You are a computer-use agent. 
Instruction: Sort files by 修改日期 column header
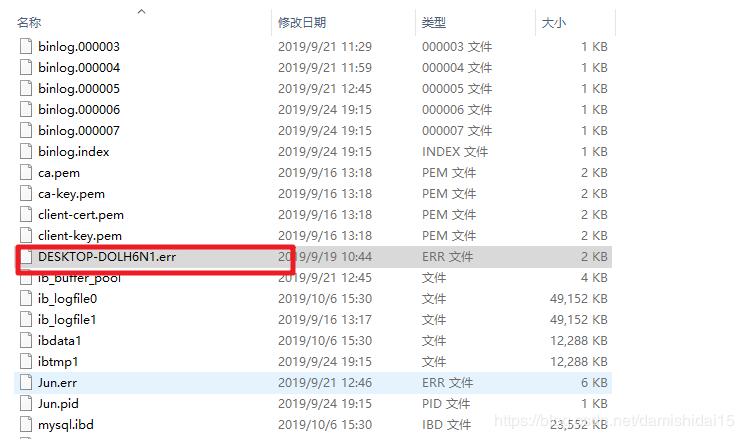pos(302,22)
